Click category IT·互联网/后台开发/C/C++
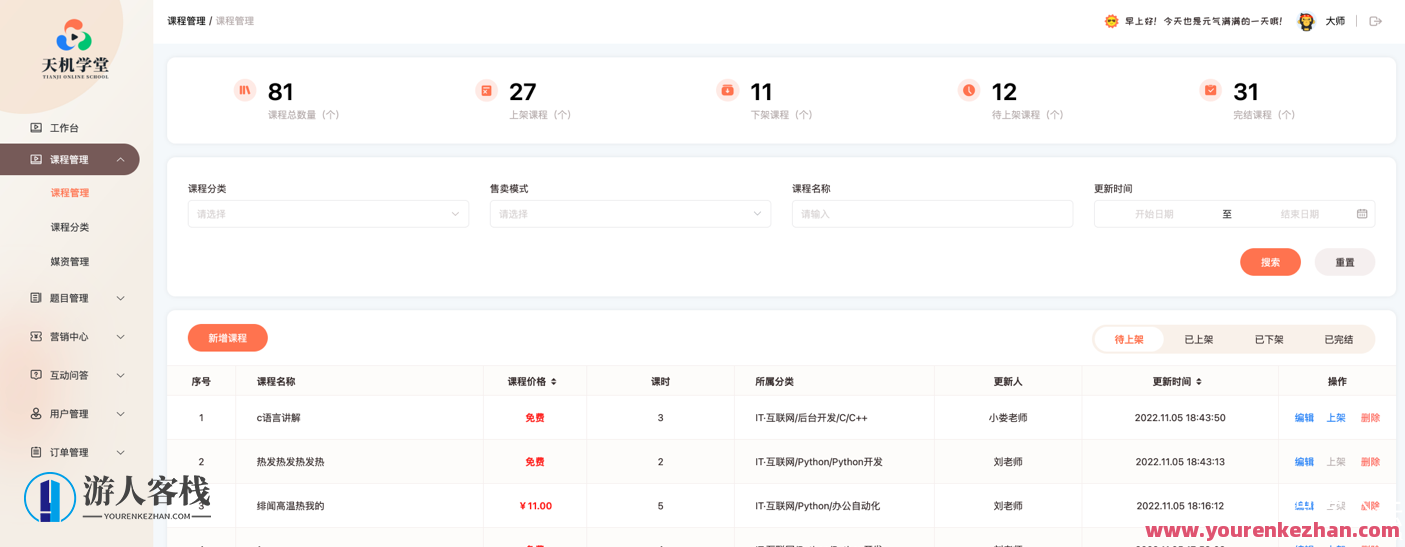Screen dimensions: 1405x547 pos(811,418)
